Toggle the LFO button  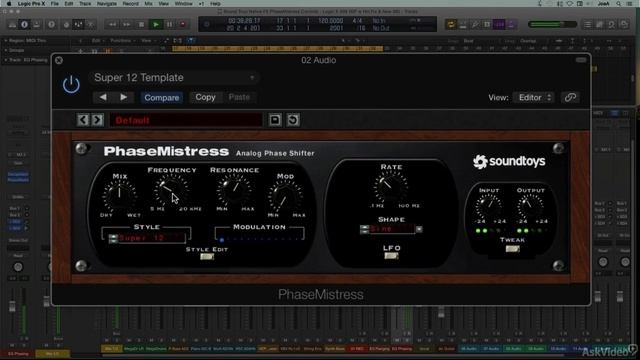(391, 256)
